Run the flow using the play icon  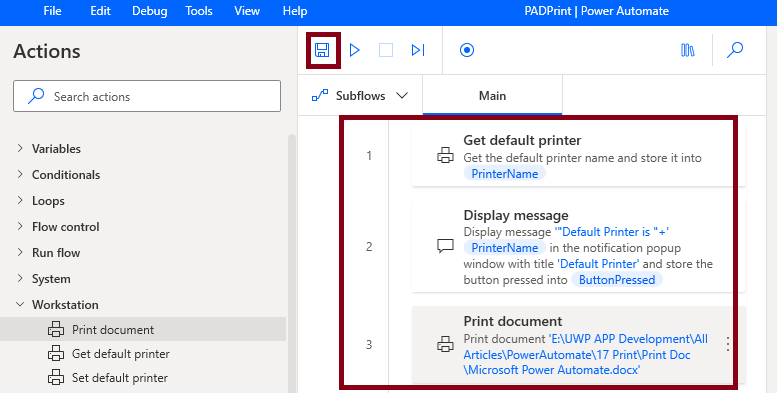point(354,50)
